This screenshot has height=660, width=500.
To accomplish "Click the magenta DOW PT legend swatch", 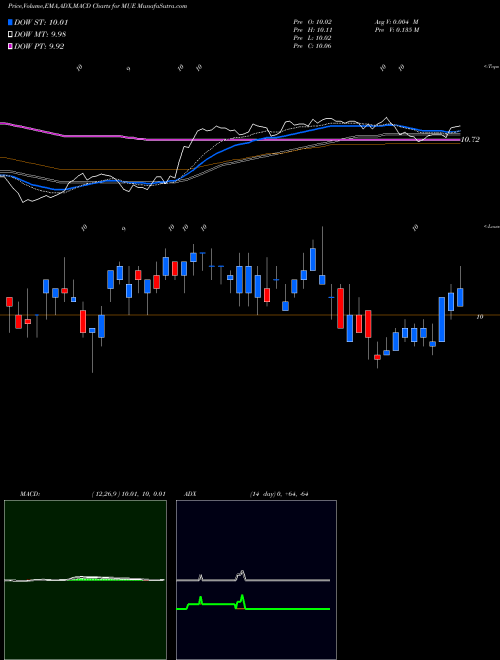I will tap(11, 46).
